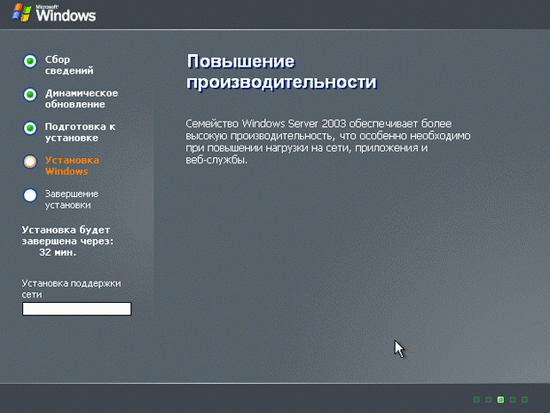Viewport: 550px width, 413px height.
Task: Click the Microsoft Windows wordmark text
Action: (x=66, y=13)
